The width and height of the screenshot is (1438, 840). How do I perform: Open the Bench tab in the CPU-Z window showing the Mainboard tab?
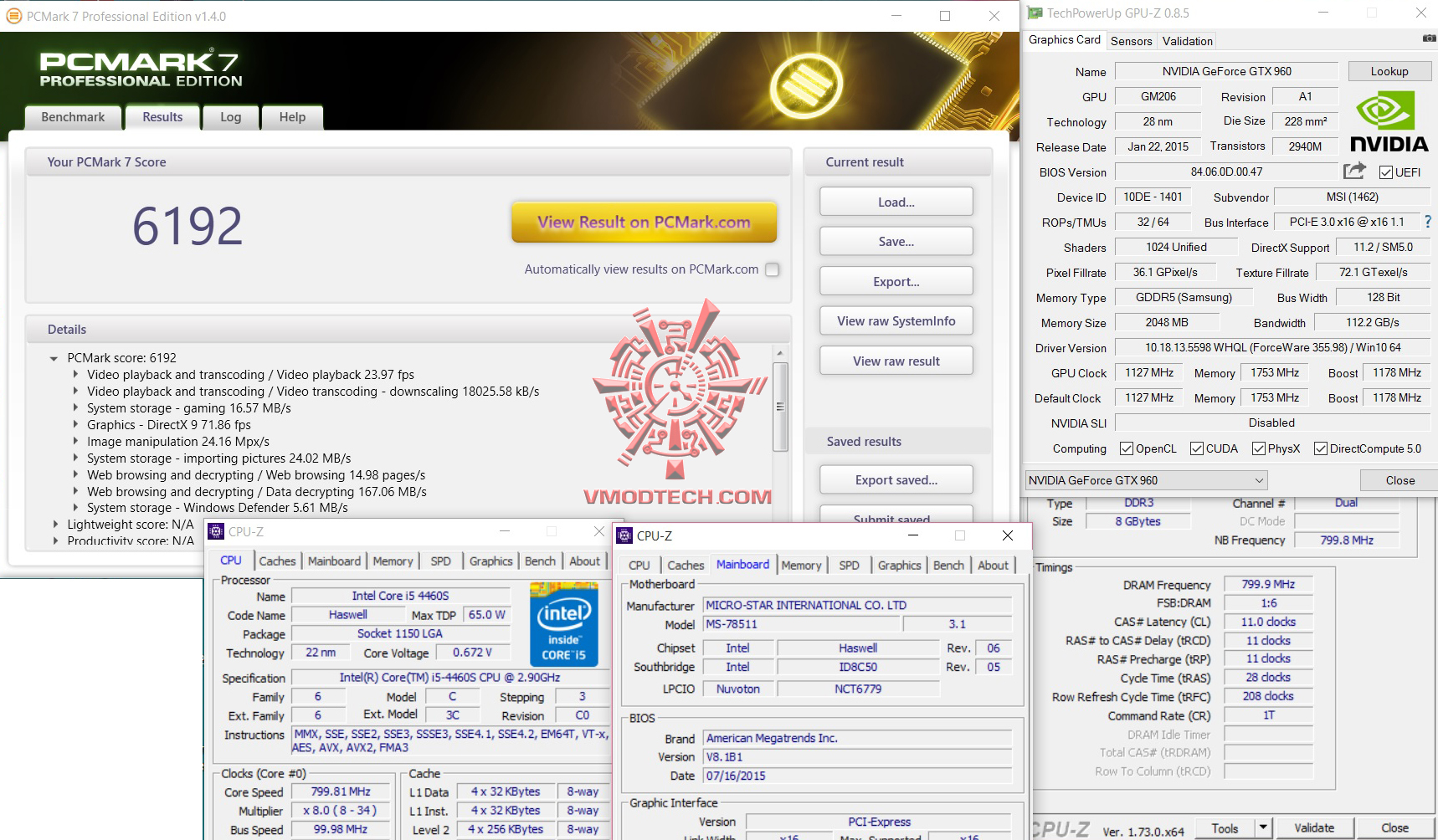(948, 566)
